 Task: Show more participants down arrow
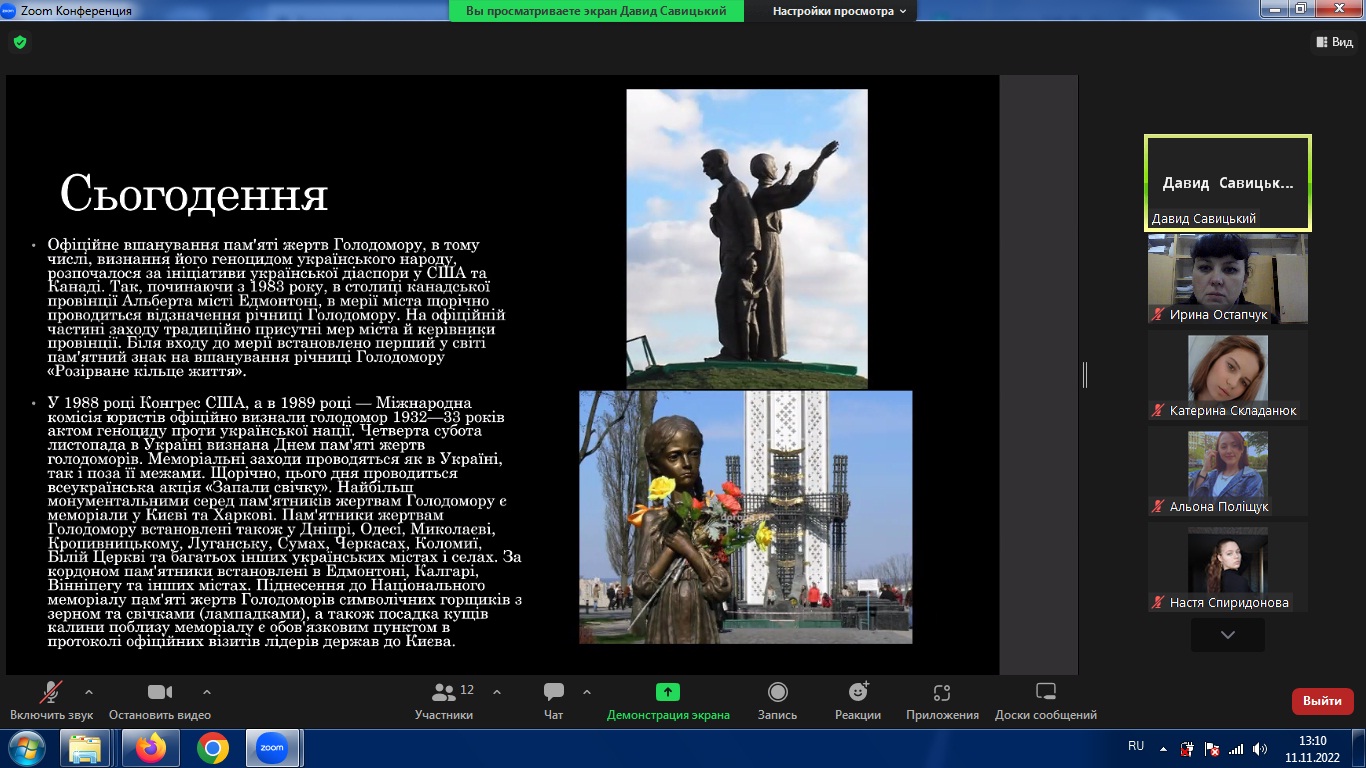pos(1228,634)
